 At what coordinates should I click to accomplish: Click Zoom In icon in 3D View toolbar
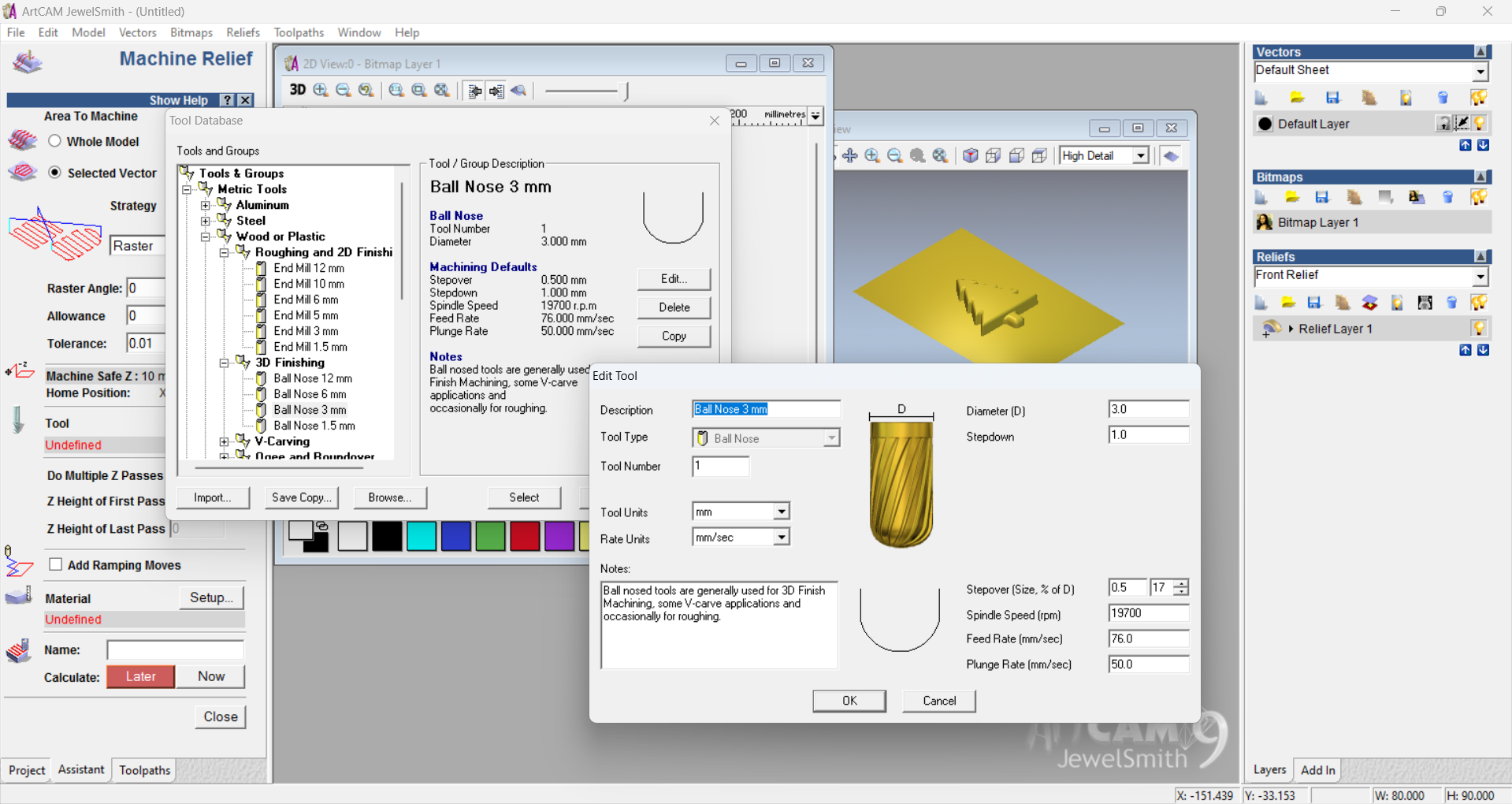872,155
